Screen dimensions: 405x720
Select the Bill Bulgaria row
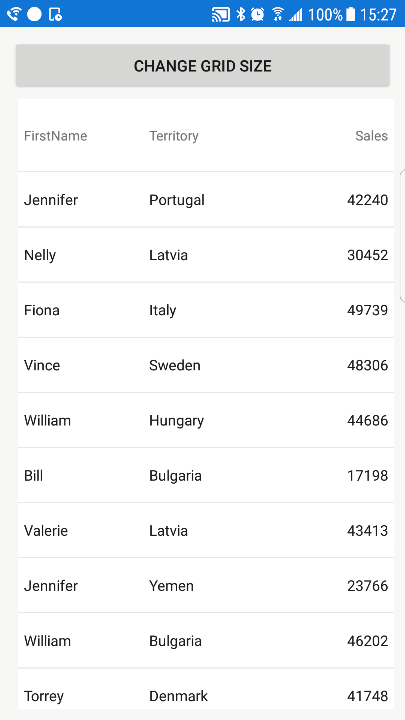tap(206, 475)
